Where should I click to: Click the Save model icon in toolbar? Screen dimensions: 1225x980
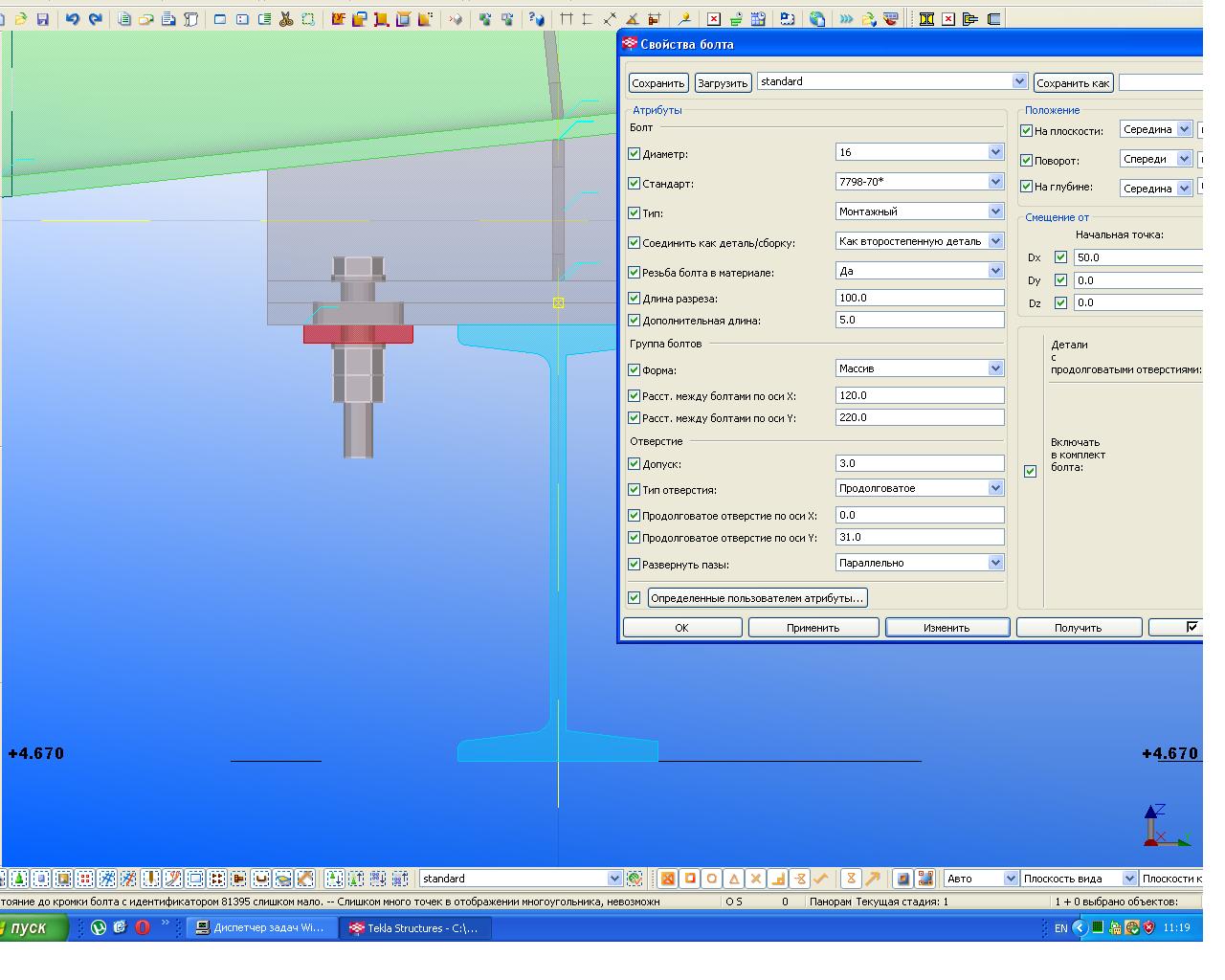[x=42, y=19]
